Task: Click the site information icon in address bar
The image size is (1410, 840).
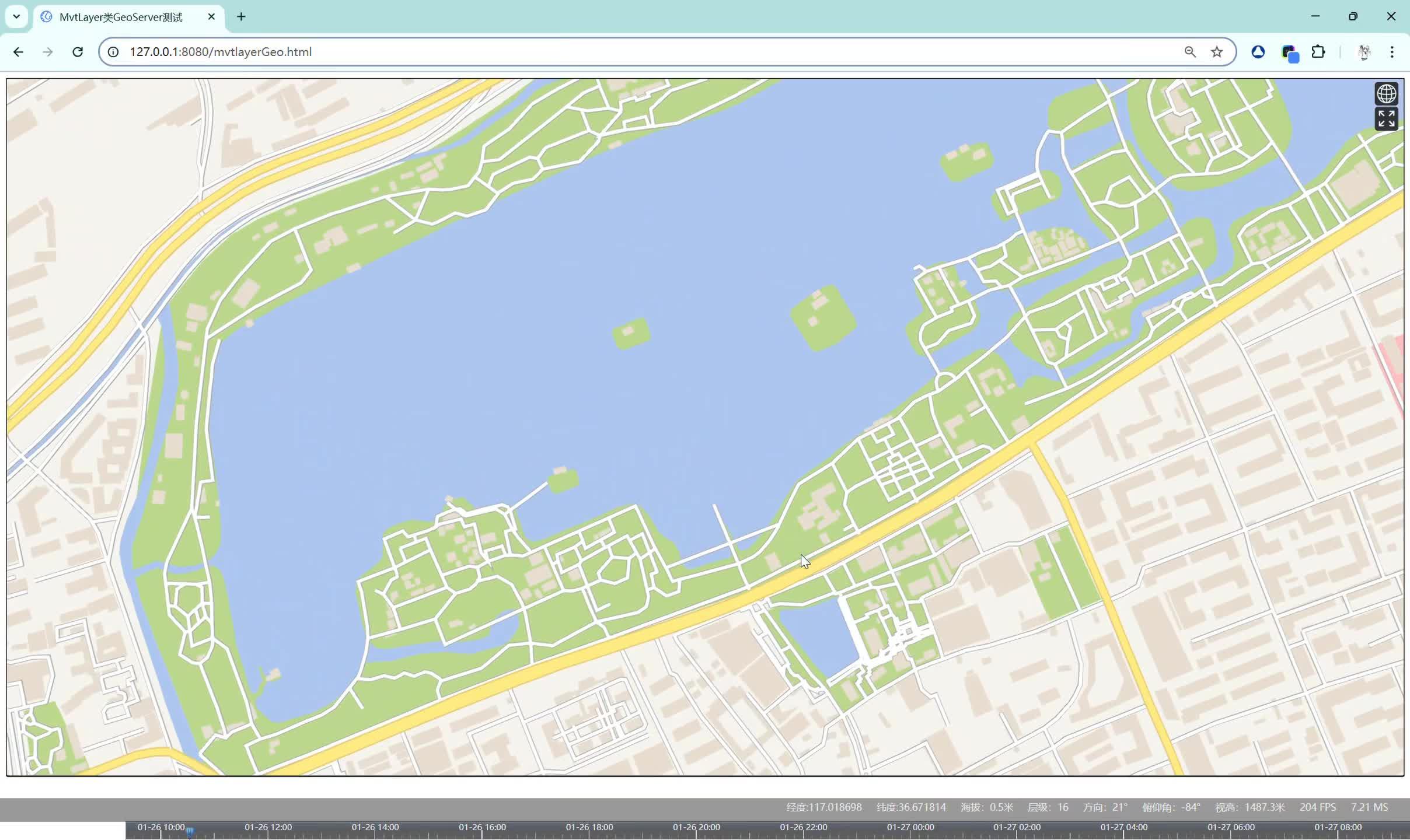Action: (x=113, y=52)
